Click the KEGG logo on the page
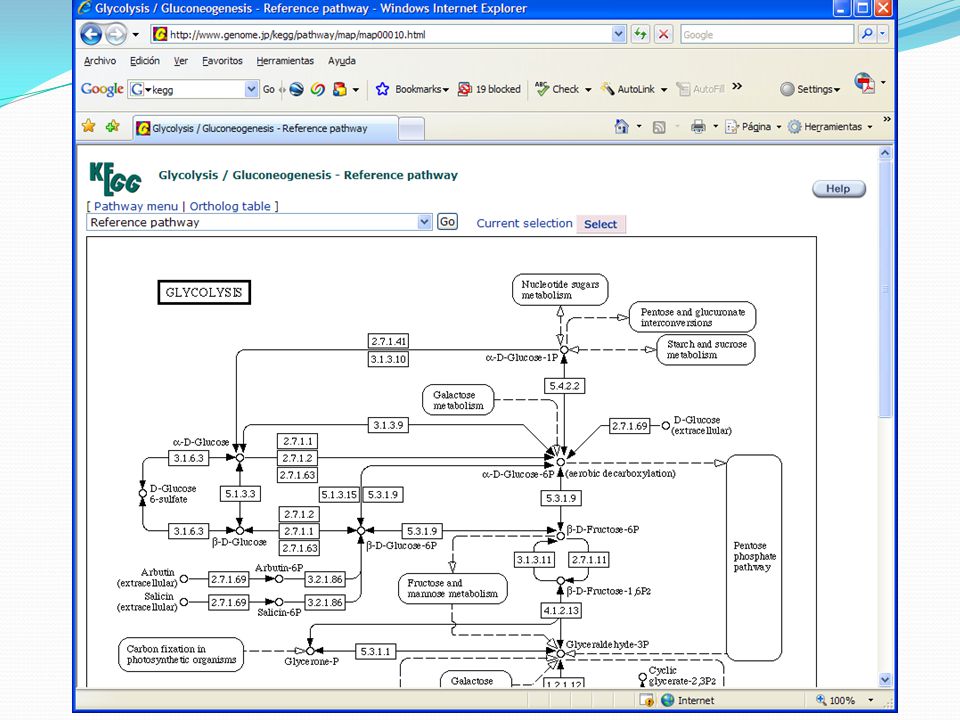This screenshot has height=720, width=960. point(115,178)
